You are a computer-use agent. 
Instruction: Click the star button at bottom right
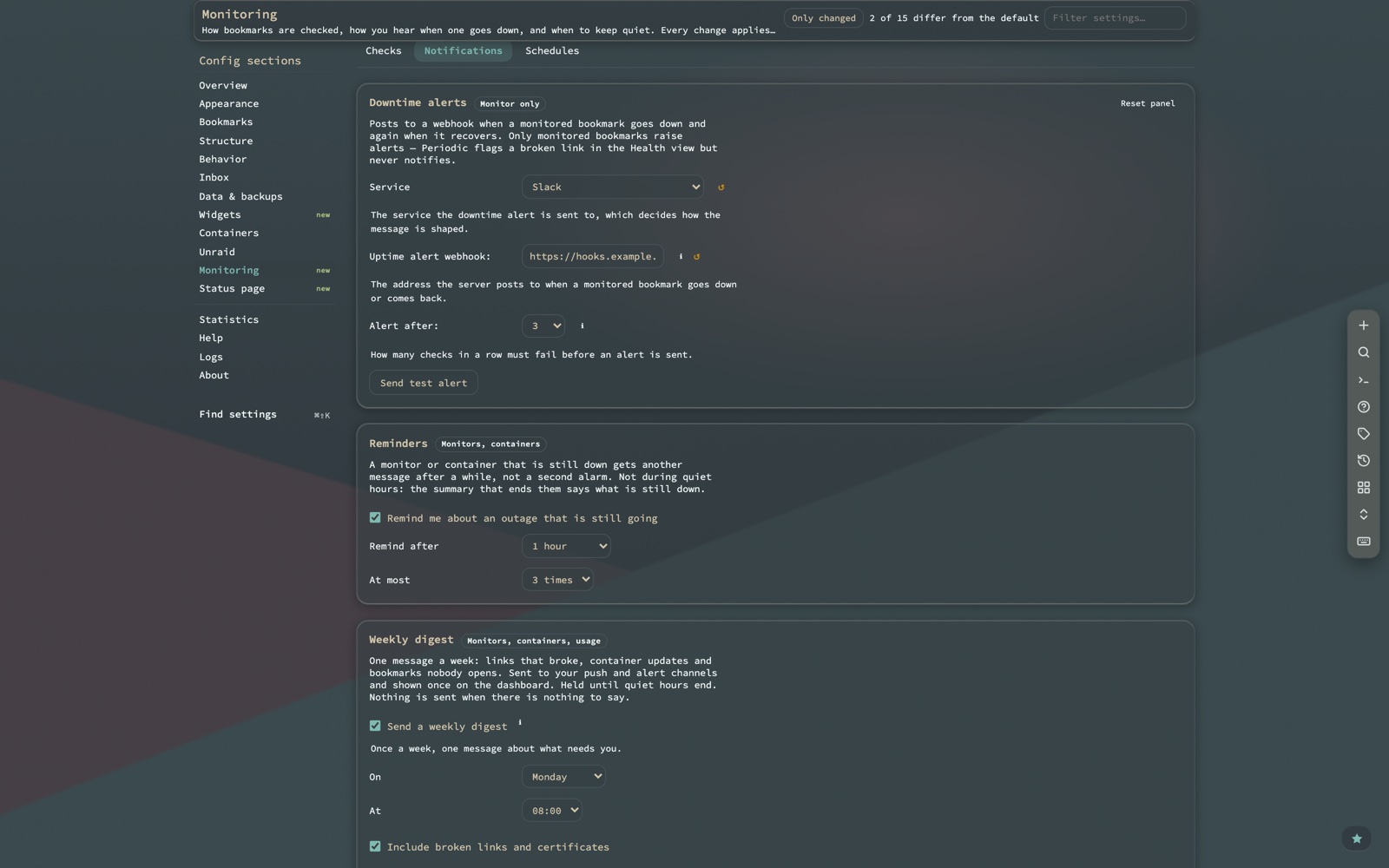click(x=1356, y=838)
